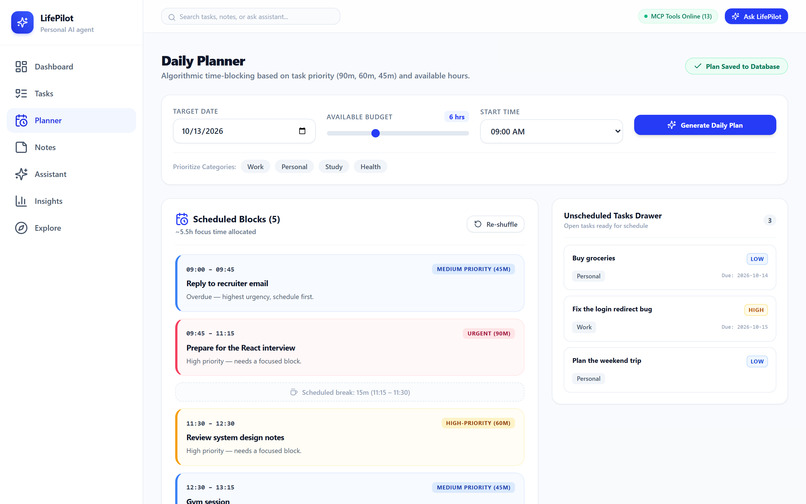Click the HIGH-PRIORITY (60M) badge

[x=478, y=423]
